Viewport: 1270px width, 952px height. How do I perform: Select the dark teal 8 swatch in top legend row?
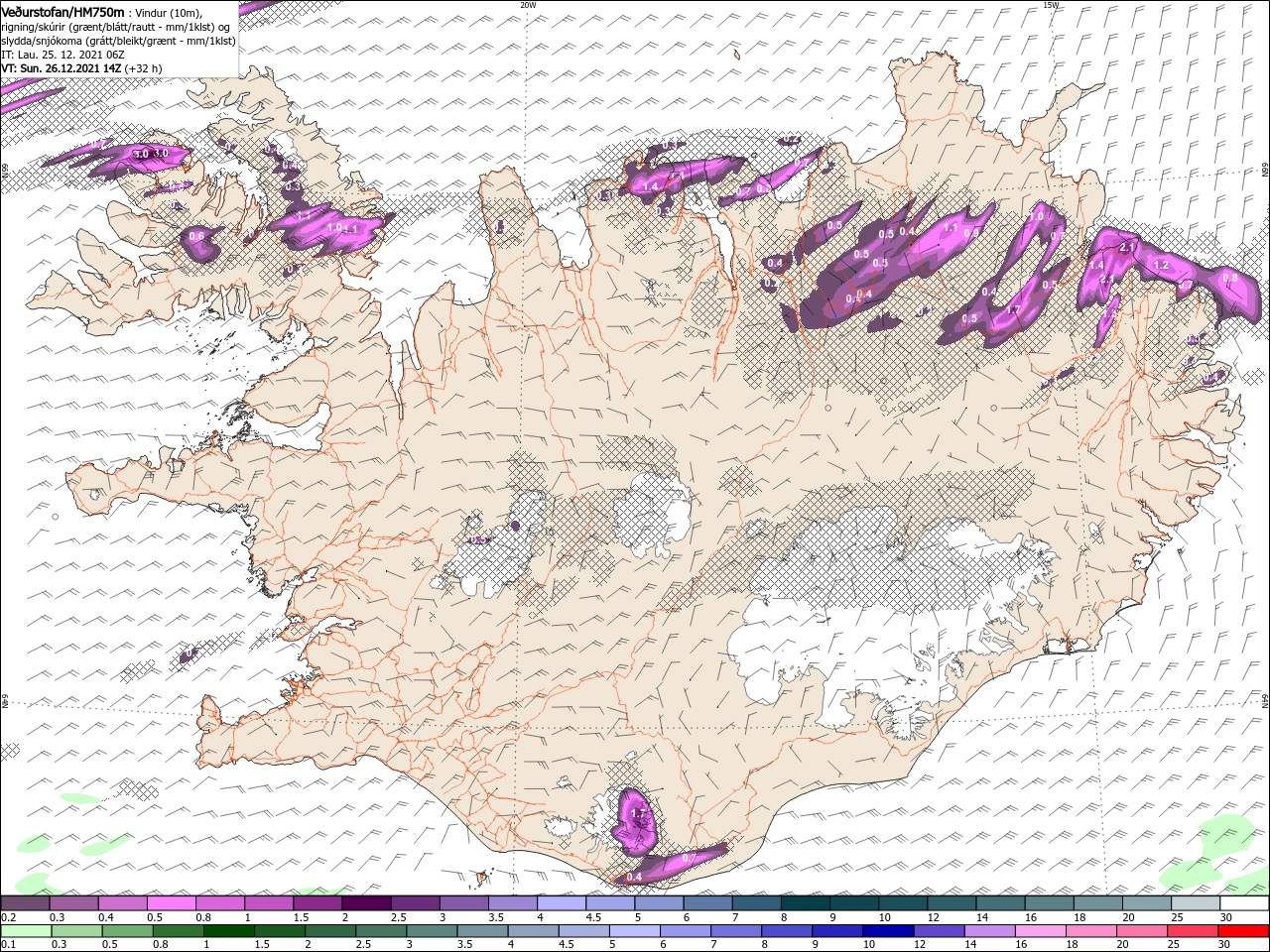(806, 902)
